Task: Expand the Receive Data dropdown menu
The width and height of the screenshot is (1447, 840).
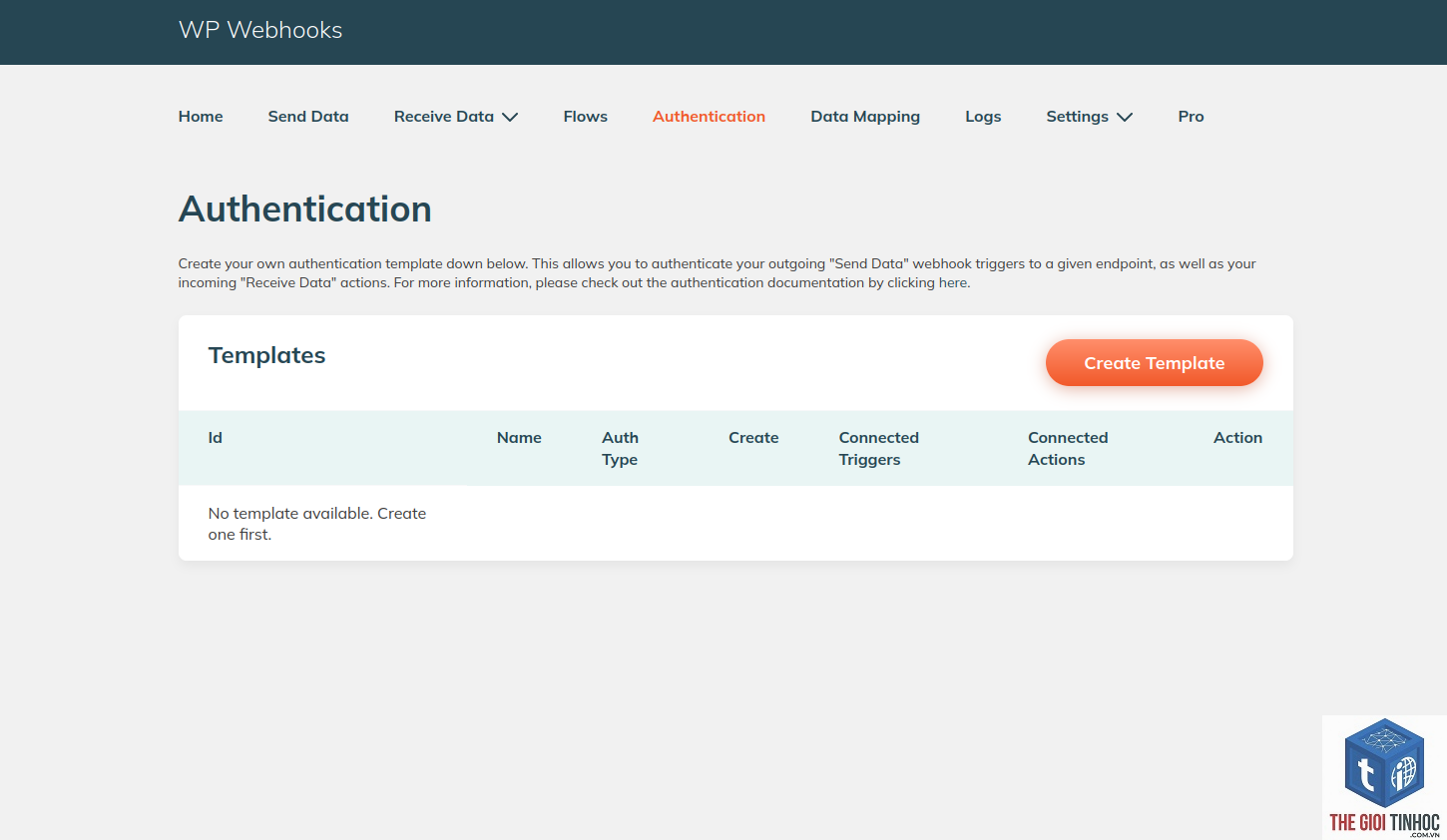Action: click(456, 117)
